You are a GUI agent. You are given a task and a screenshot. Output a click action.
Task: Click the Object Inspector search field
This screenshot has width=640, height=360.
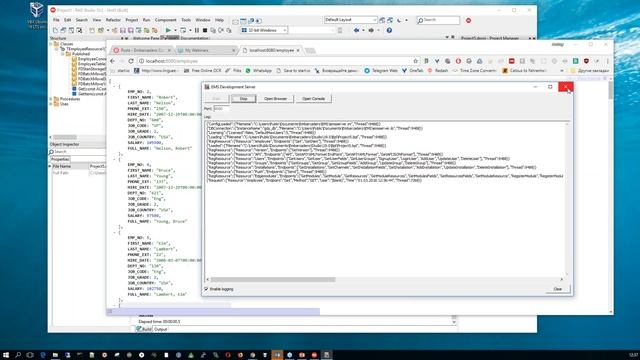pos(78,151)
